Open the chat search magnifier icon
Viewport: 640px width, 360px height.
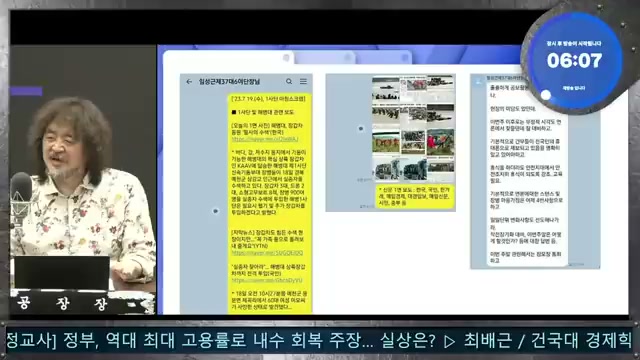point(289,82)
